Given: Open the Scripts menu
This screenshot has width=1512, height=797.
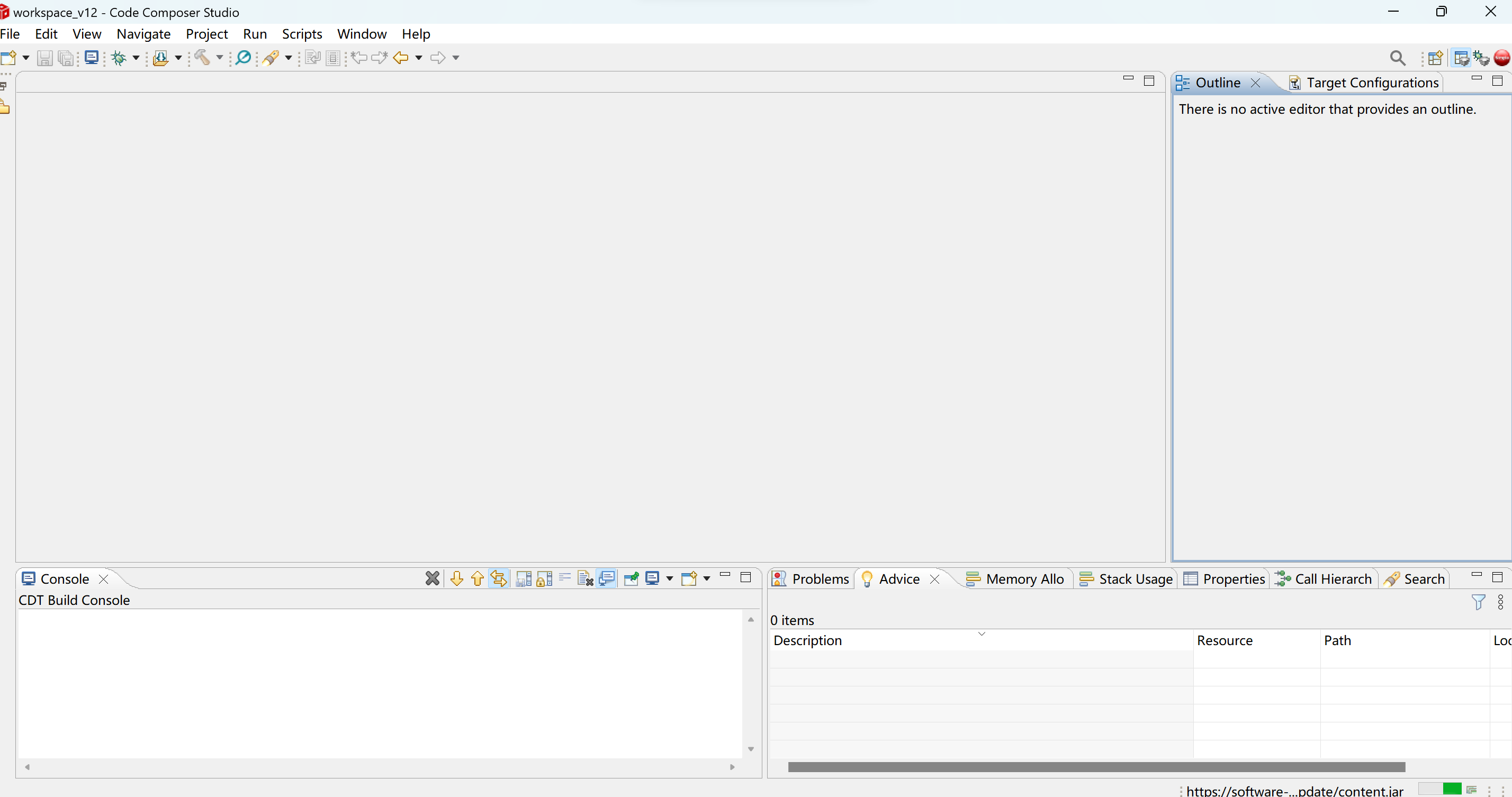Looking at the screenshot, I should 302,34.
